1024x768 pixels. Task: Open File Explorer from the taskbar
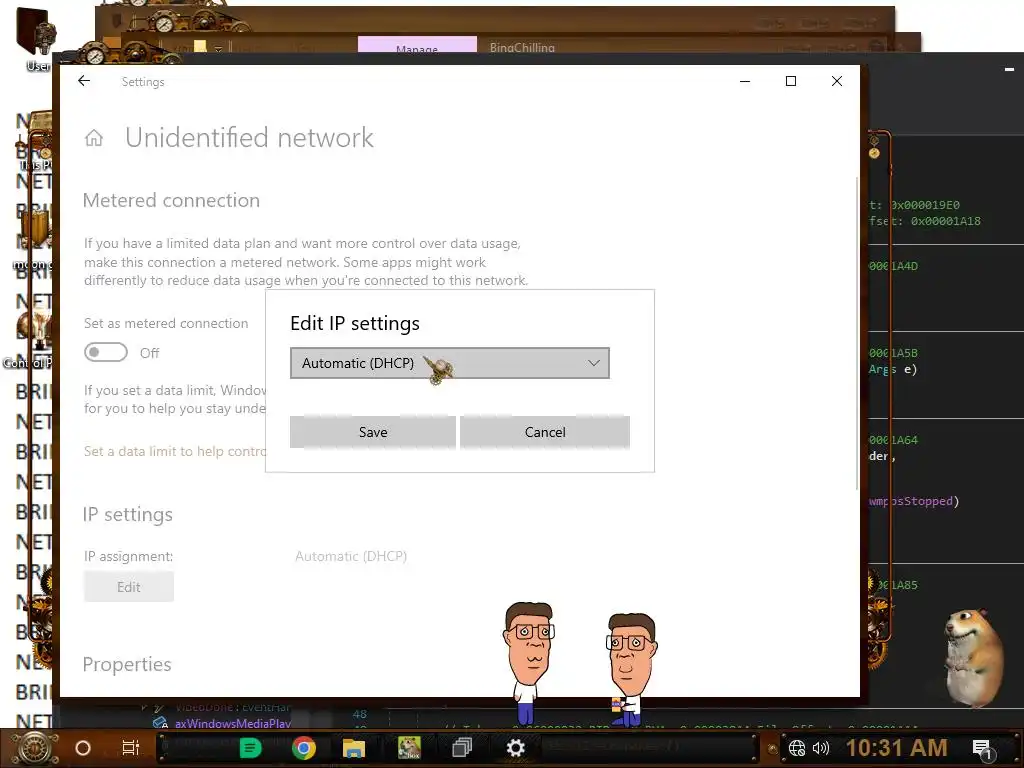pyautogui.click(x=353, y=748)
